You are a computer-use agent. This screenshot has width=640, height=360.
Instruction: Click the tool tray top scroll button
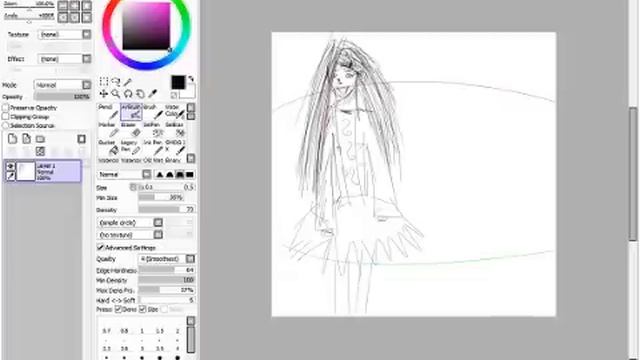pos(191,107)
